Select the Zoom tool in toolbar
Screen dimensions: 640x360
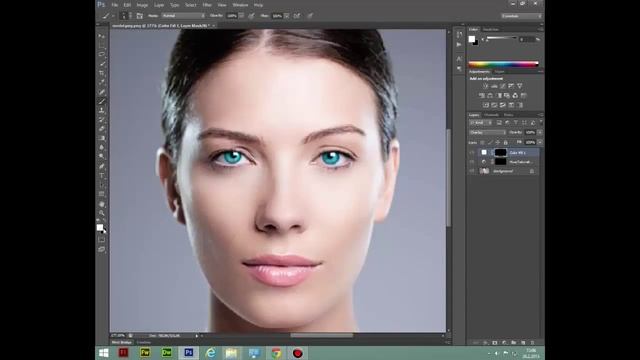(102, 213)
